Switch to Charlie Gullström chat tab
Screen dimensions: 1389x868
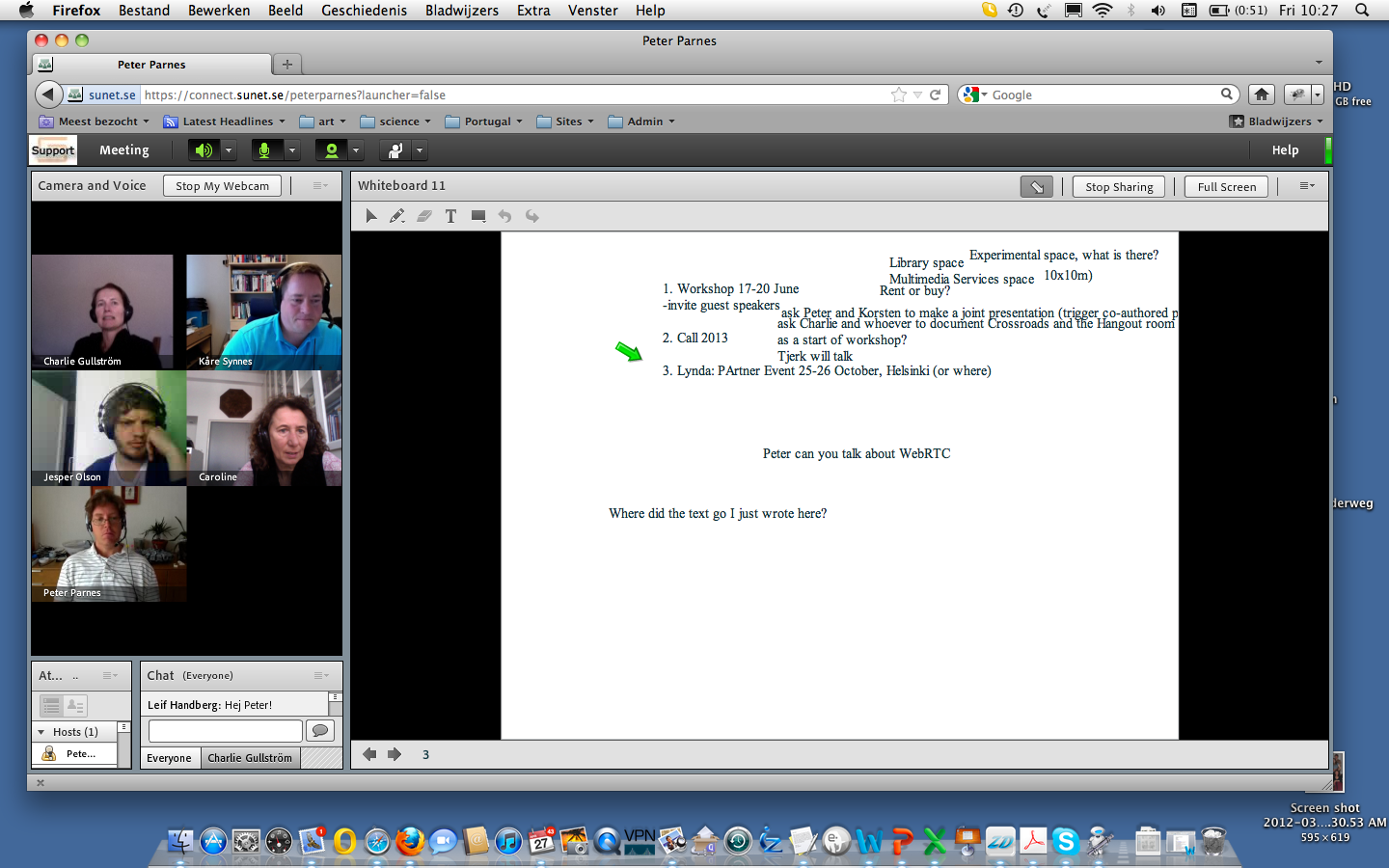point(250,758)
